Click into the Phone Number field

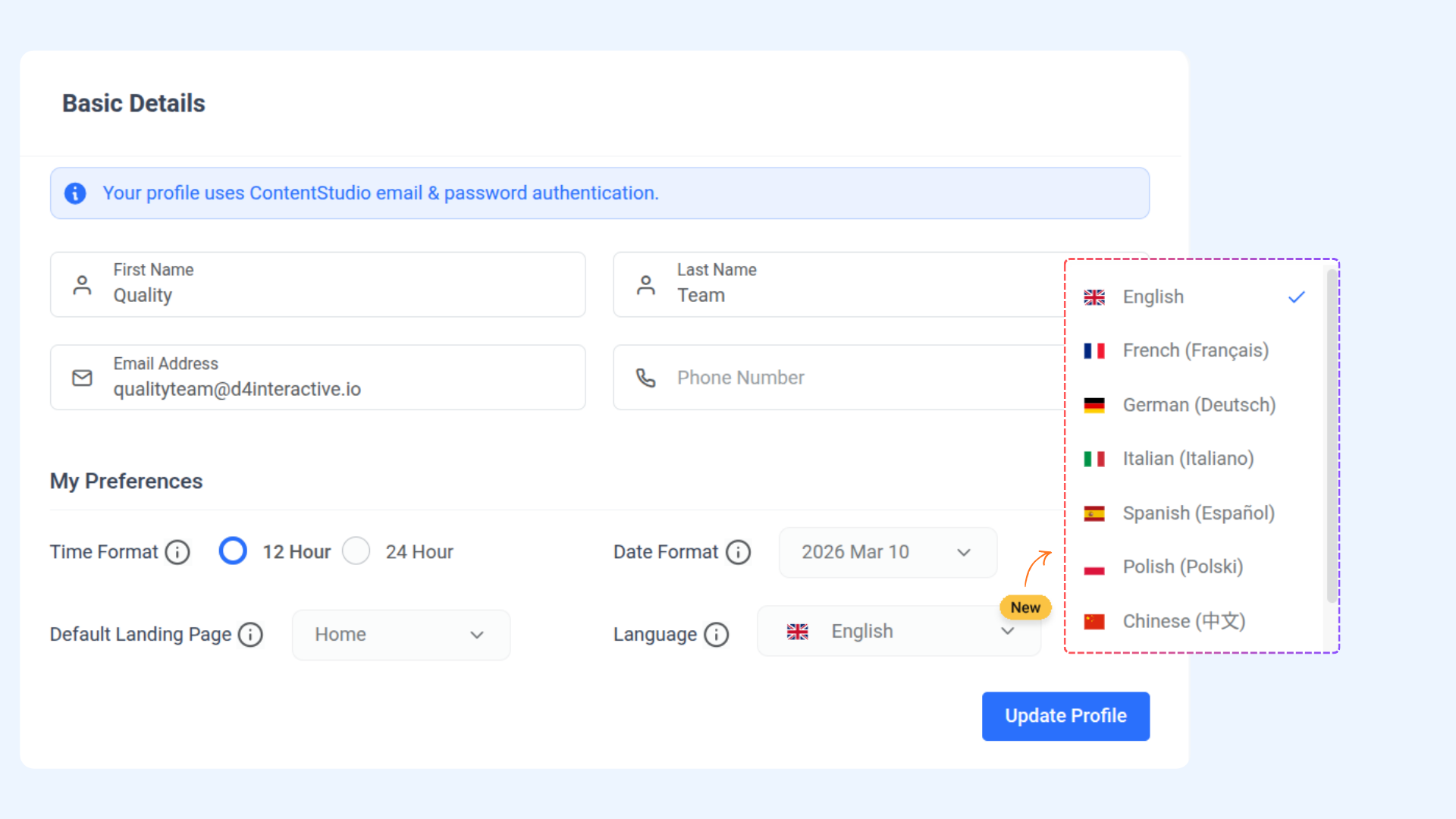pos(834,378)
